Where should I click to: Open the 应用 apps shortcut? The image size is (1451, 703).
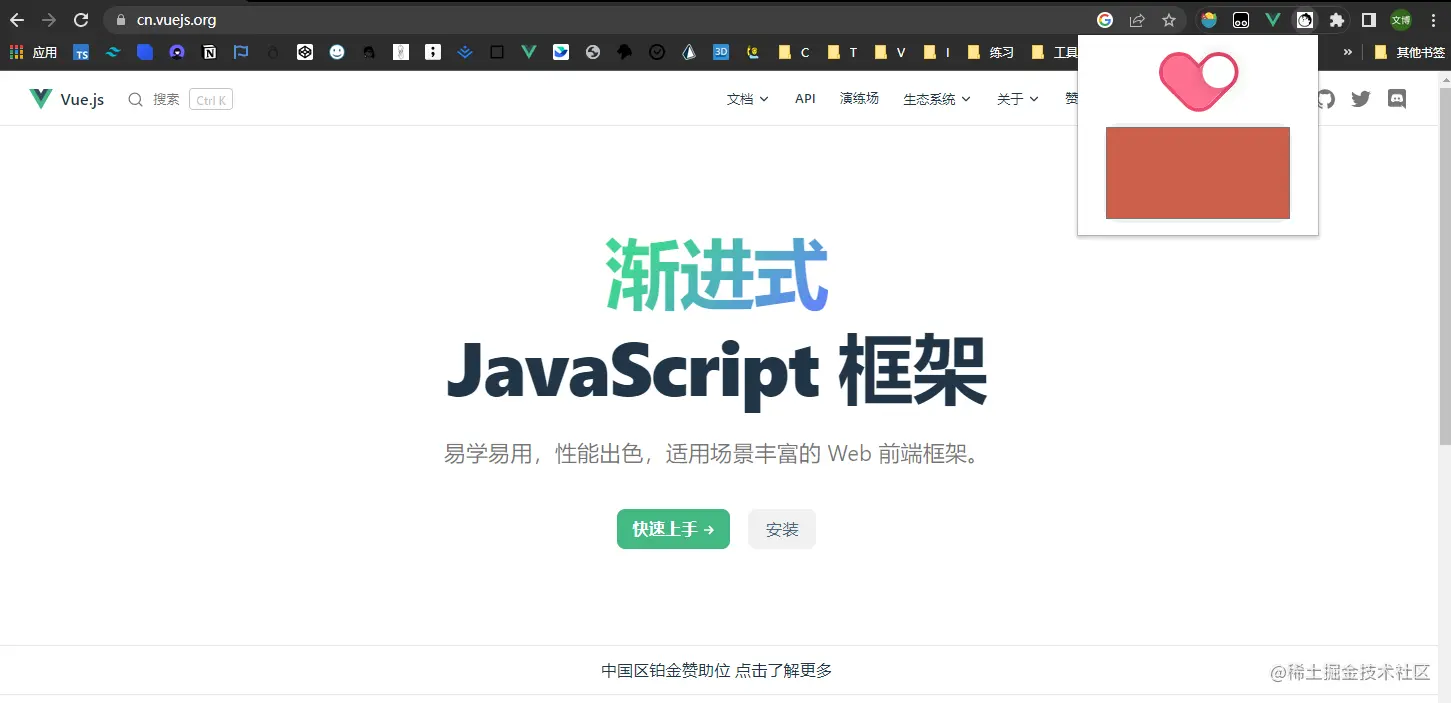34,52
